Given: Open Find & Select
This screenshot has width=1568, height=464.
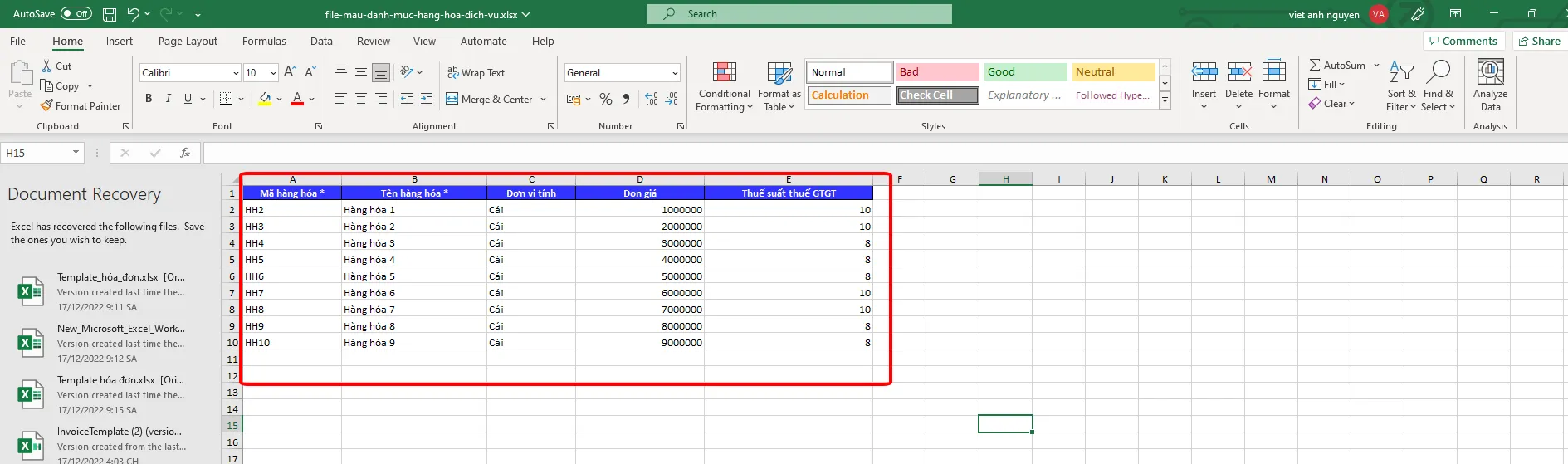Looking at the screenshot, I should tap(1438, 85).
